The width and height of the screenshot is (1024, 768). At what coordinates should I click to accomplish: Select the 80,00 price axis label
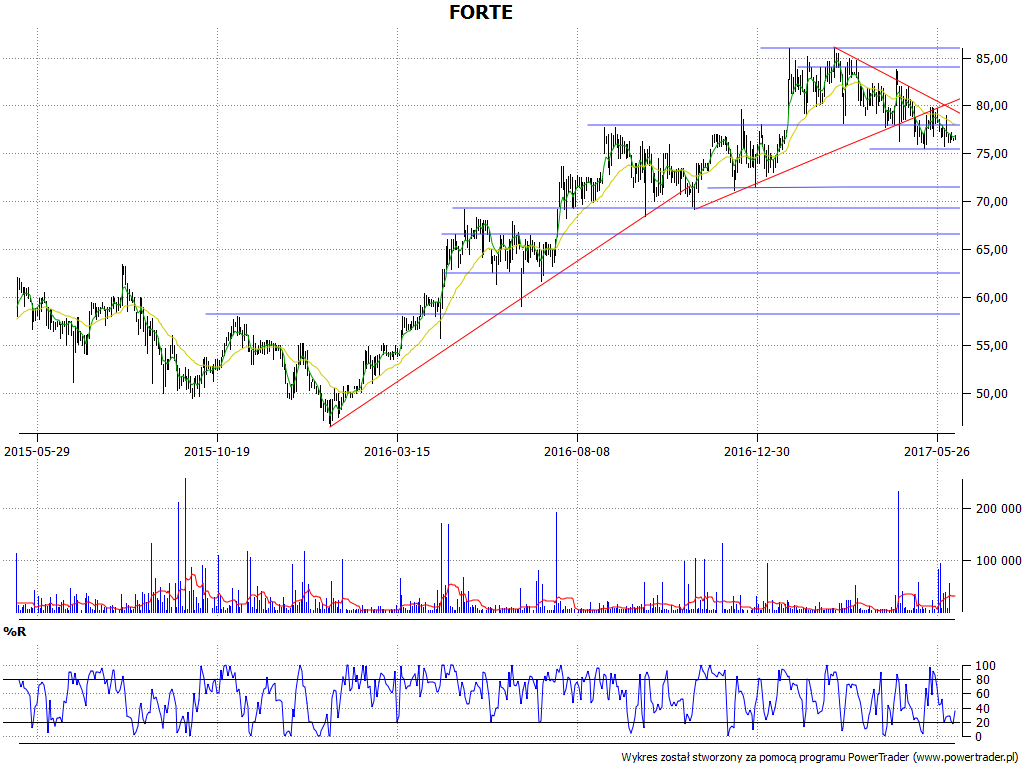991,106
